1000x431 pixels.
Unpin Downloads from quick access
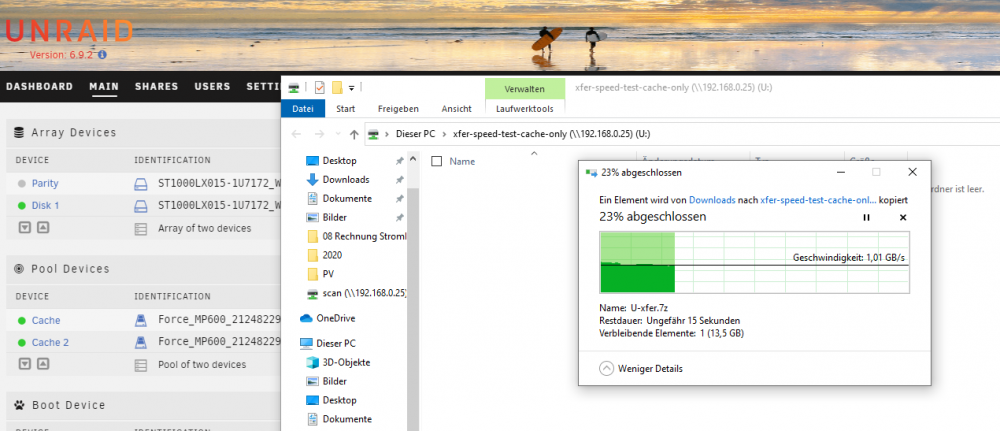tap(399, 180)
